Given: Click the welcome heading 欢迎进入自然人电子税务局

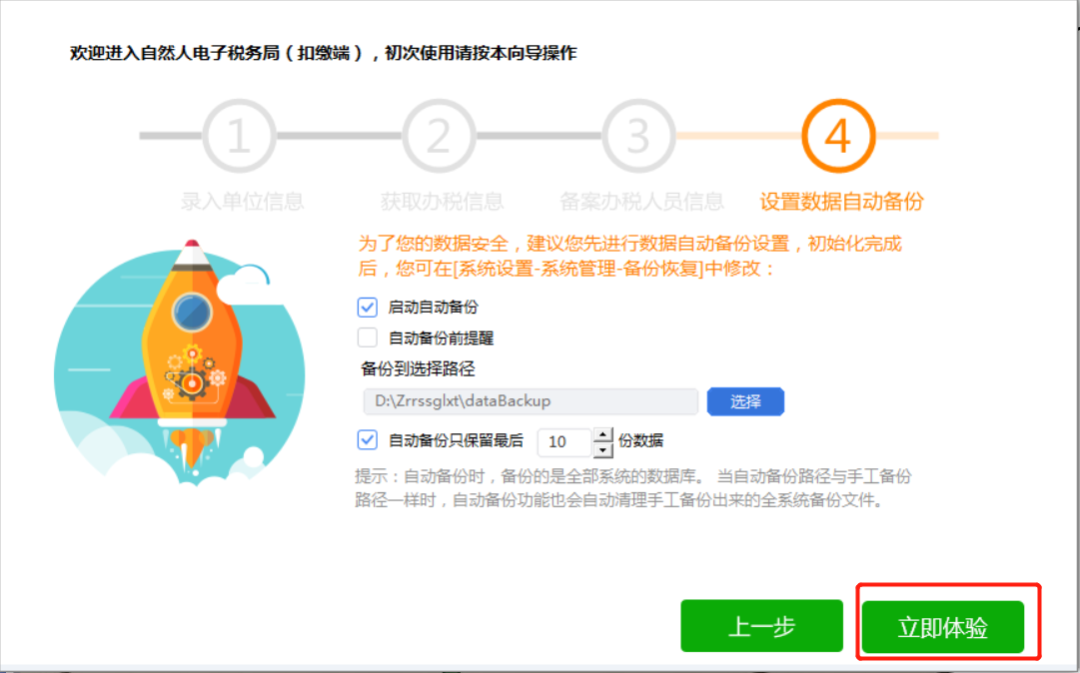Looking at the screenshot, I should [323, 53].
